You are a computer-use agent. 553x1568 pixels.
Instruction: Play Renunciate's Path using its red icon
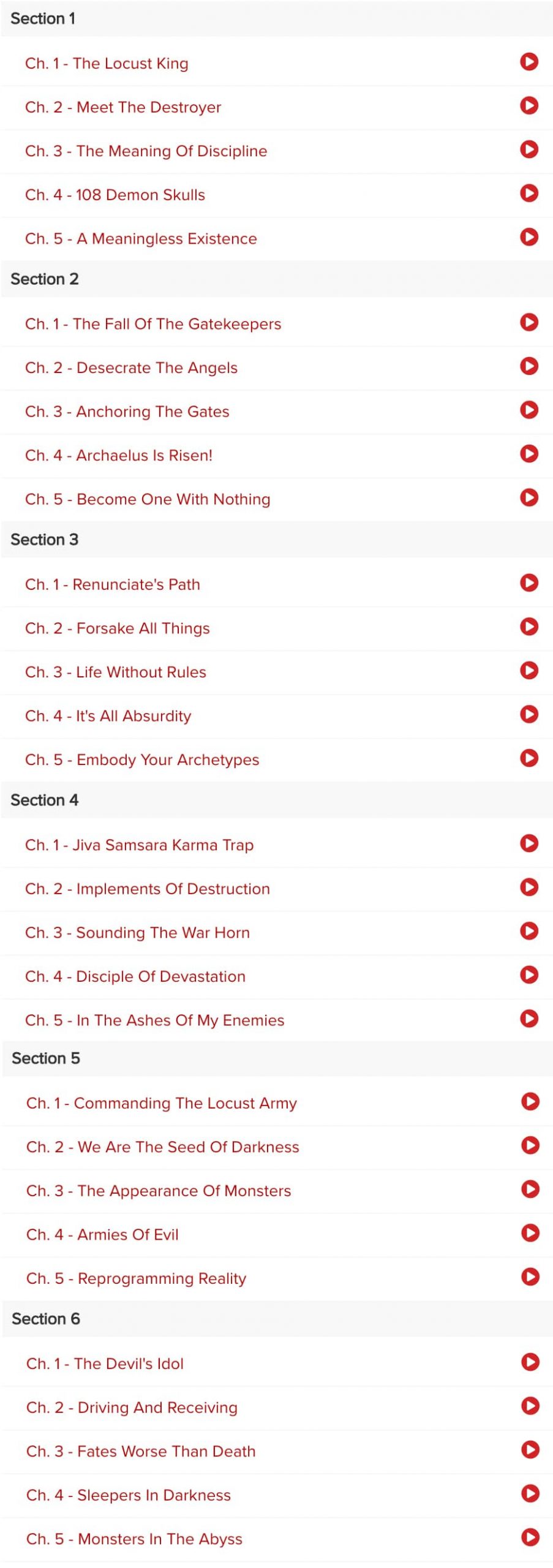(529, 582)
